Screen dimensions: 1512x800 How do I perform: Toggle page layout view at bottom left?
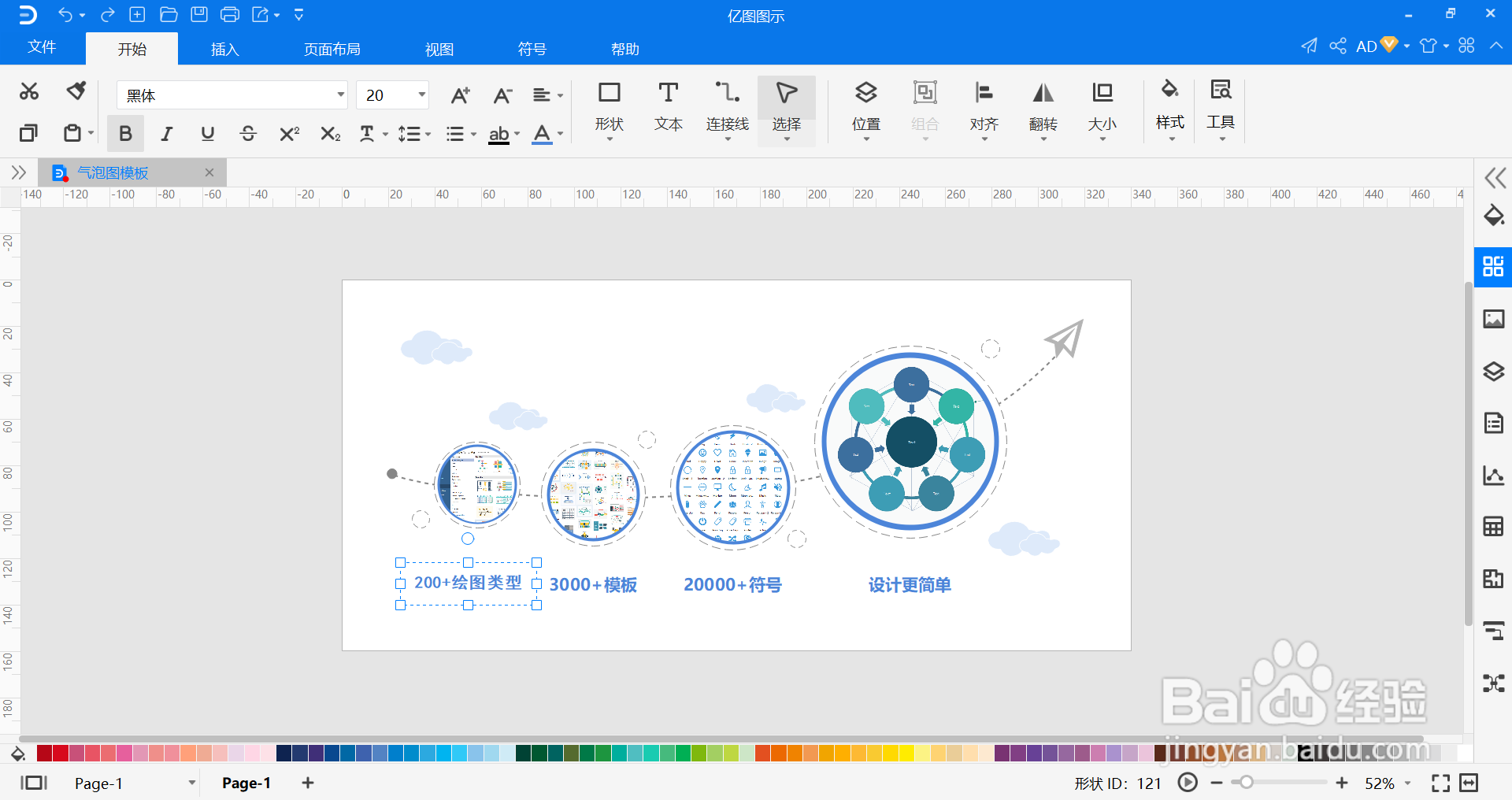coord(34,783)
